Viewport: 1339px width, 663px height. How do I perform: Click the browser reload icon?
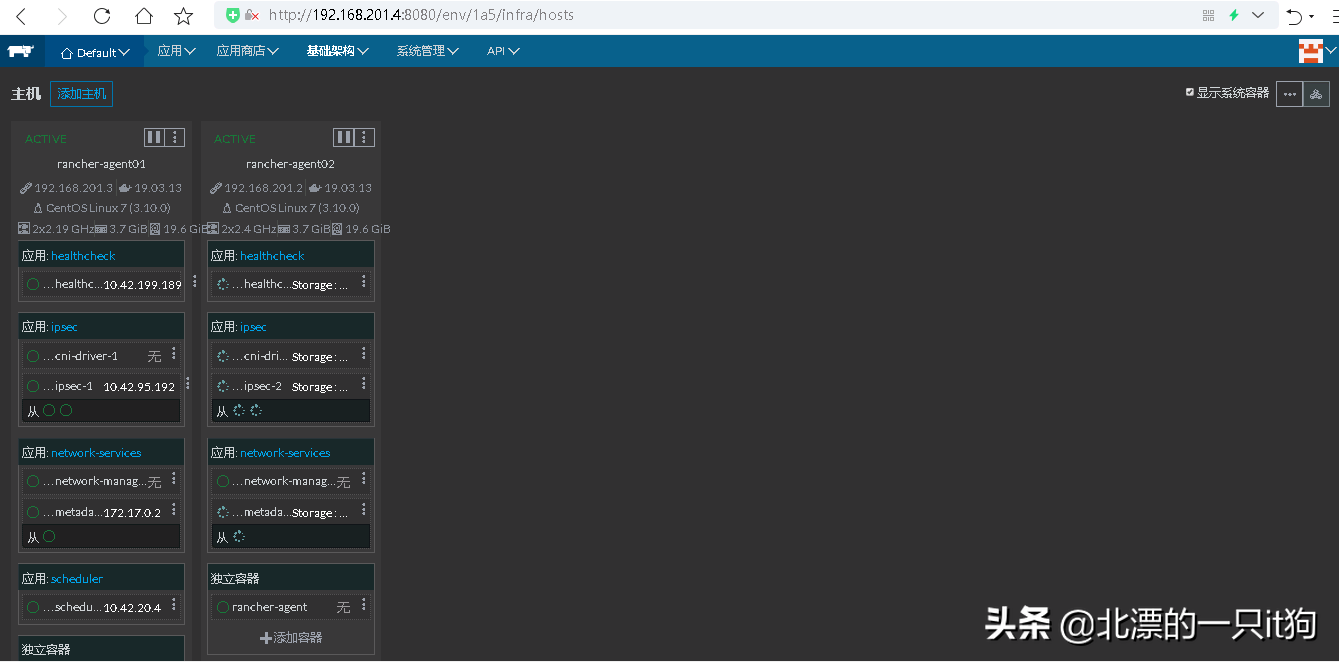point(102,16)
